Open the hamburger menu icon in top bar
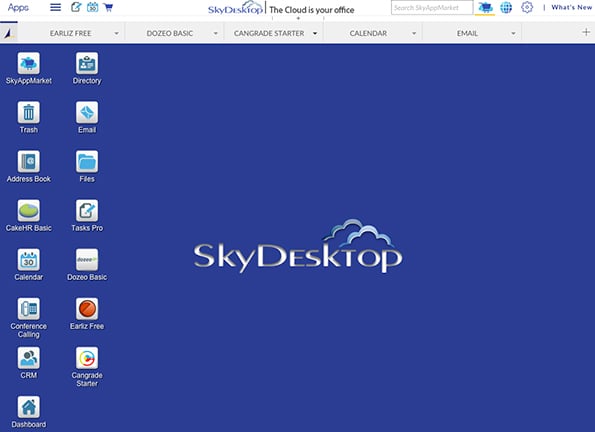This screenshot has width=595, height=432. (x=55, y=7)
